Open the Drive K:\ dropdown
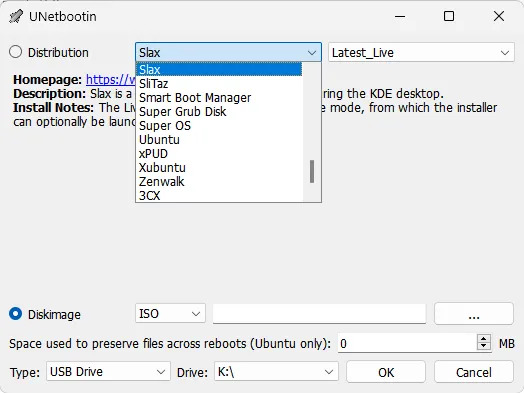 point(276,371)
